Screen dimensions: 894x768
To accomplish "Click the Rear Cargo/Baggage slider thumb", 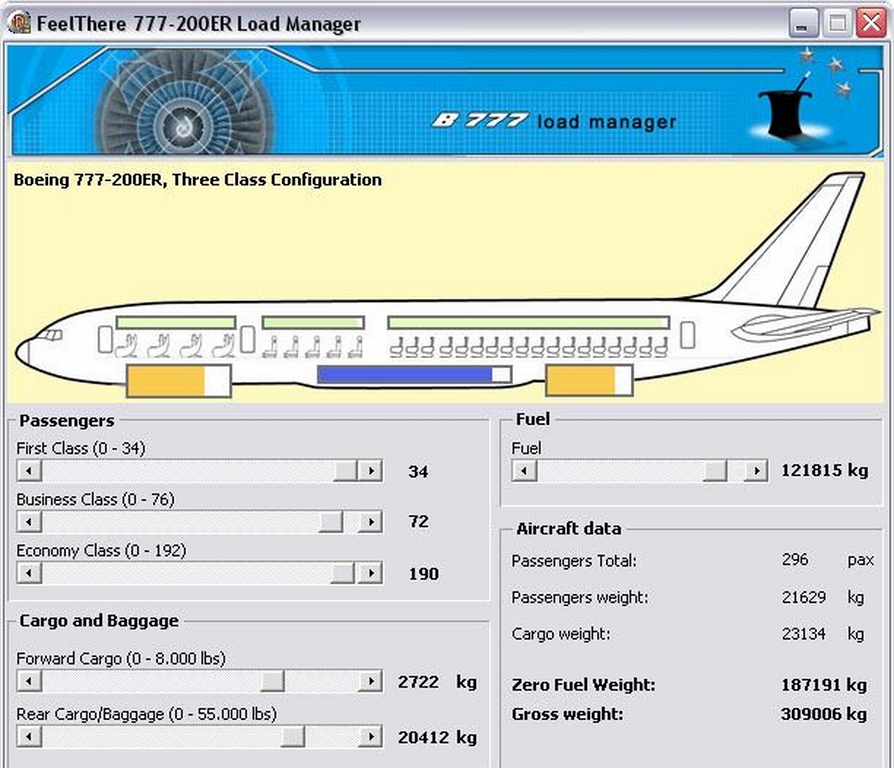I will tap(292, 736).
